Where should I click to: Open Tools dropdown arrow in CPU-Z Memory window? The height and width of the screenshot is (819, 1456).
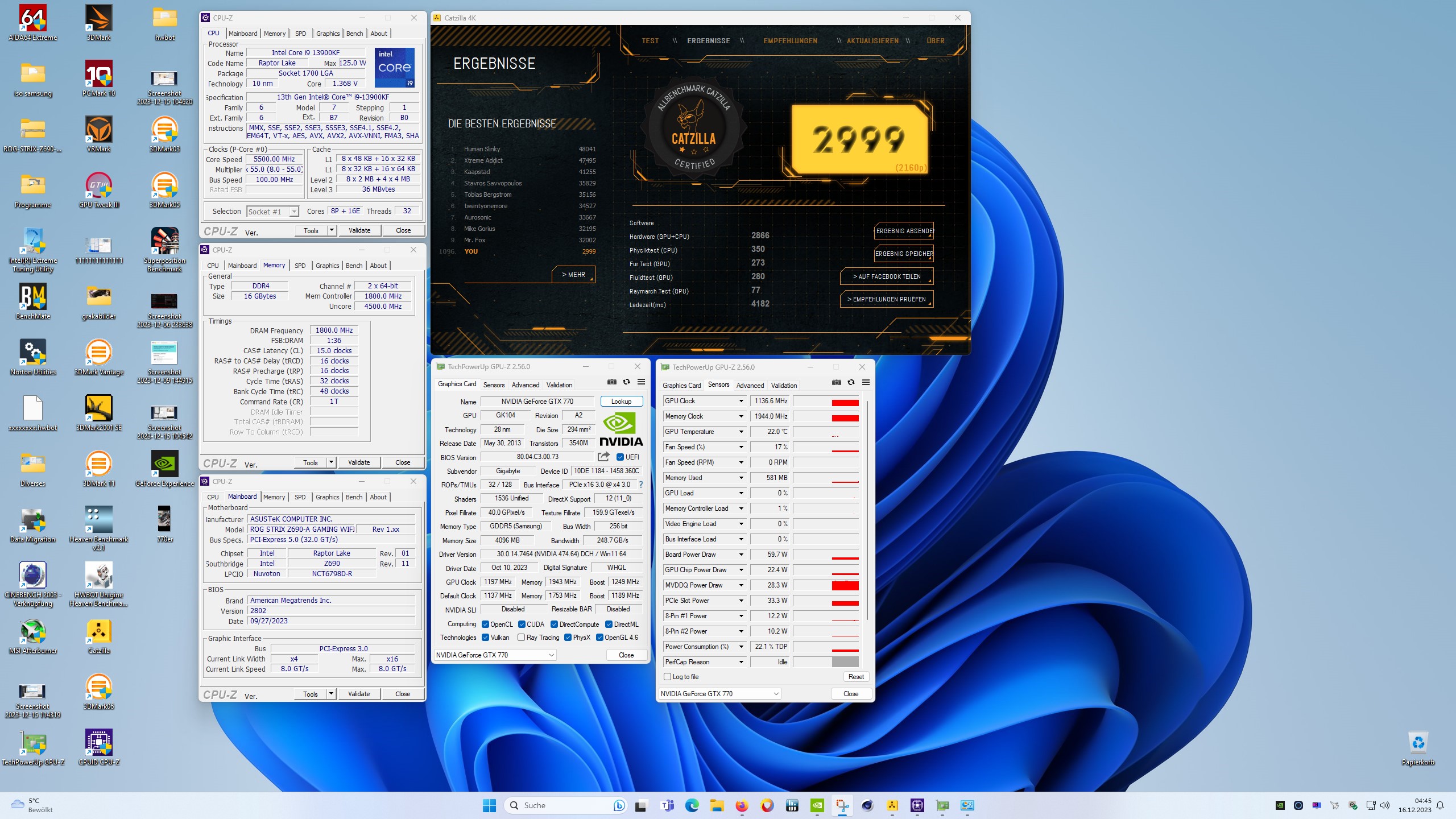(x=332, y=462)
